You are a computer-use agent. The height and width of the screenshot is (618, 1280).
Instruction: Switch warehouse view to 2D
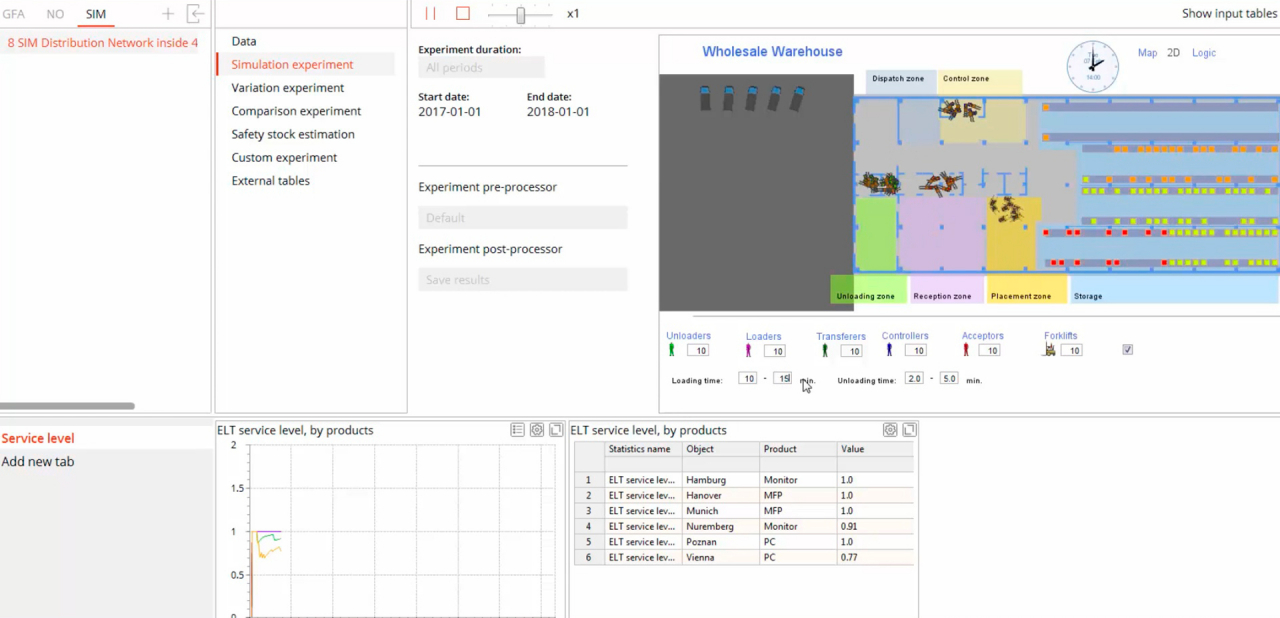[1174, 53]
